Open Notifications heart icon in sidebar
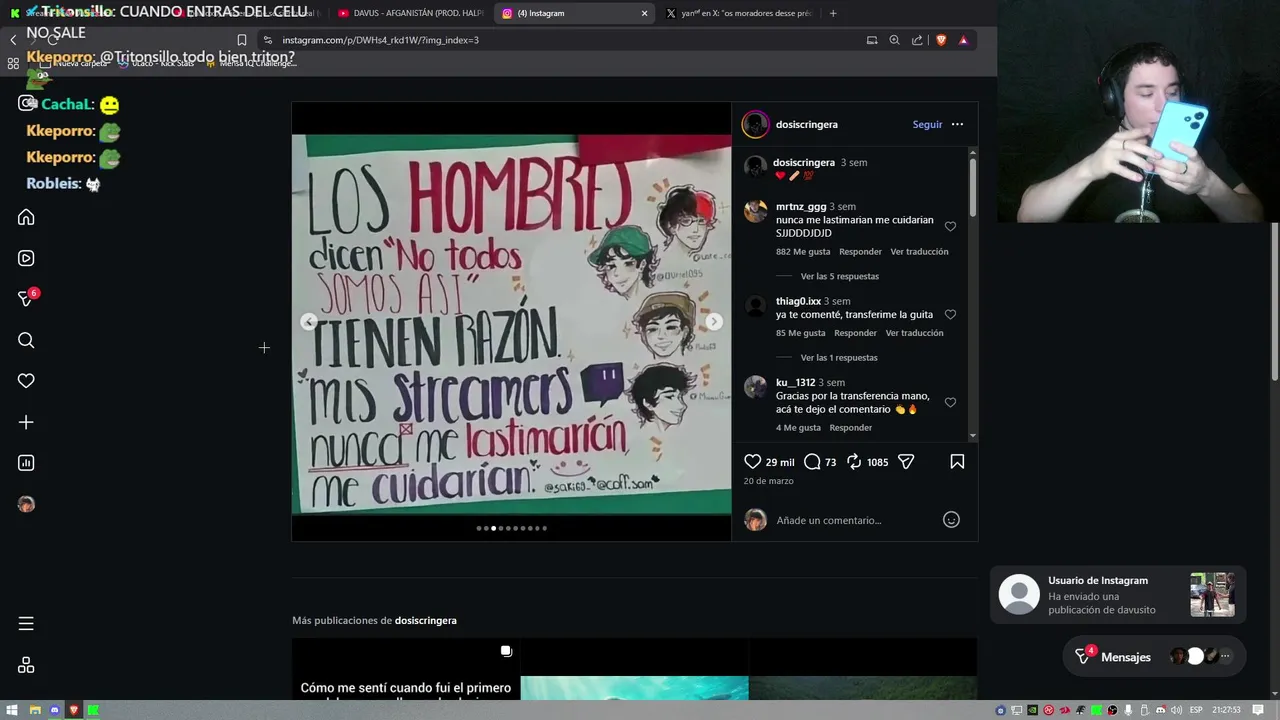 (x=26, y=381)
